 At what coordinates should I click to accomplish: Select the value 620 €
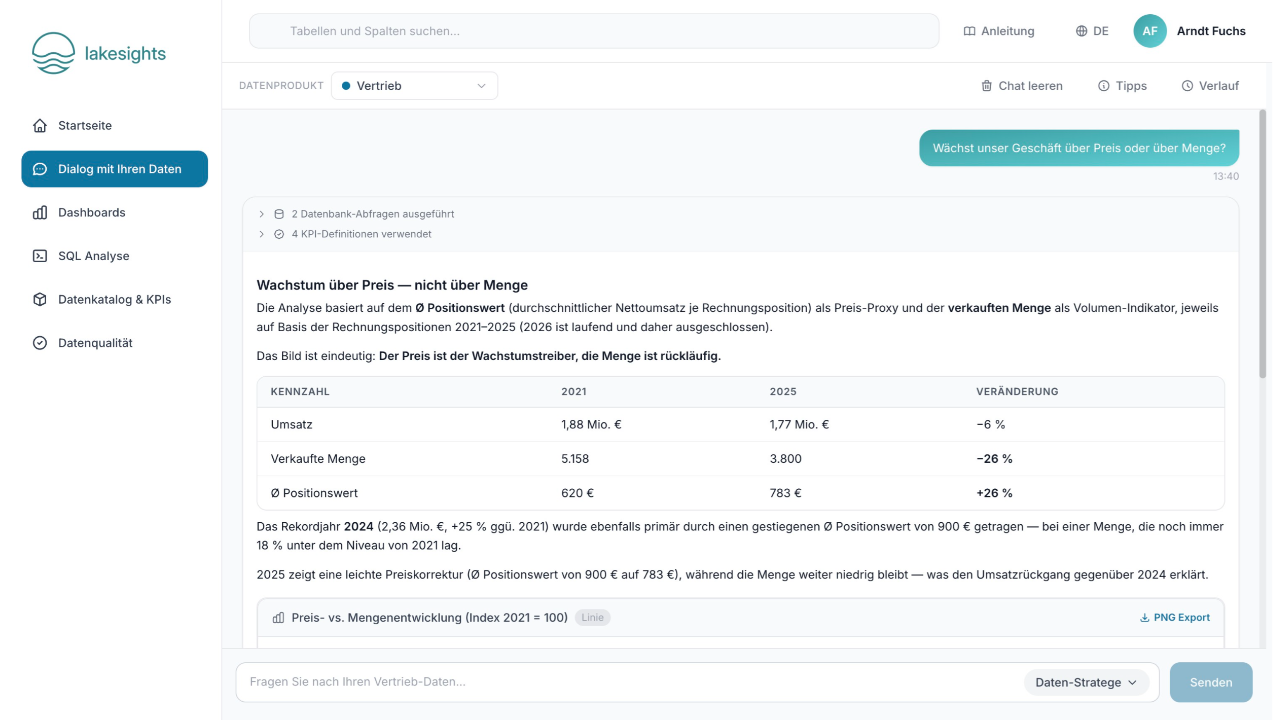(578, 493)
